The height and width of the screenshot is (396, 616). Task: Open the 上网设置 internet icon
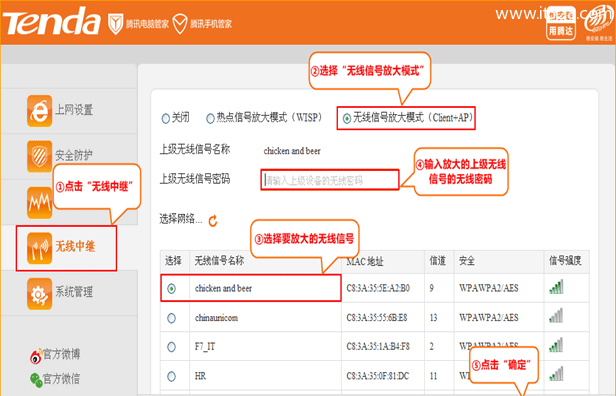tap(39, 111)
